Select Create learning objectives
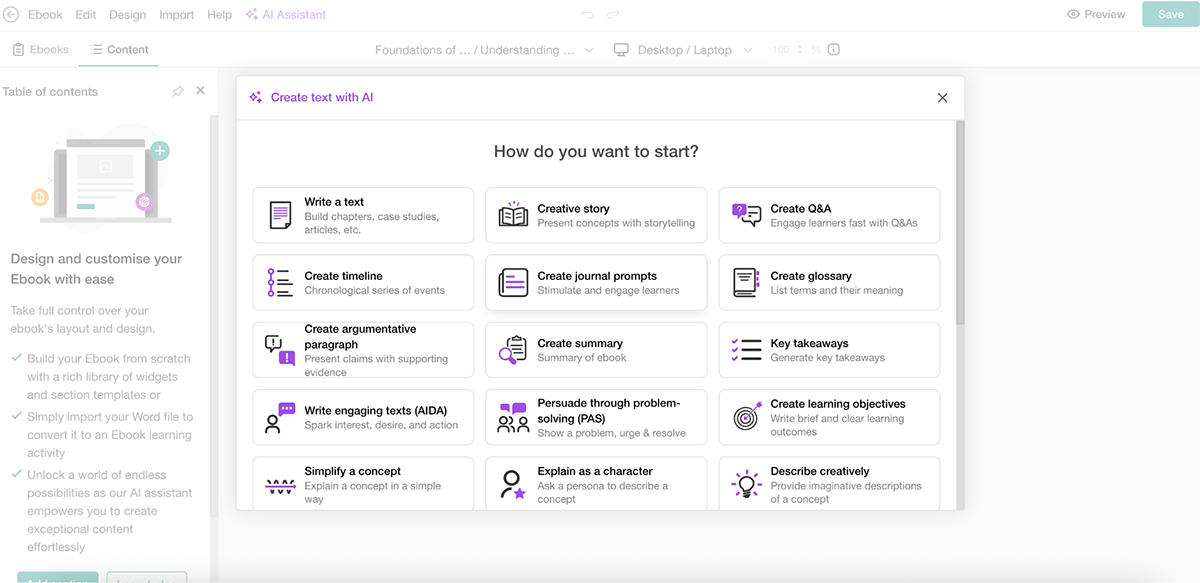The height and width of the screenshot is (583, 1200). [828, 417]
